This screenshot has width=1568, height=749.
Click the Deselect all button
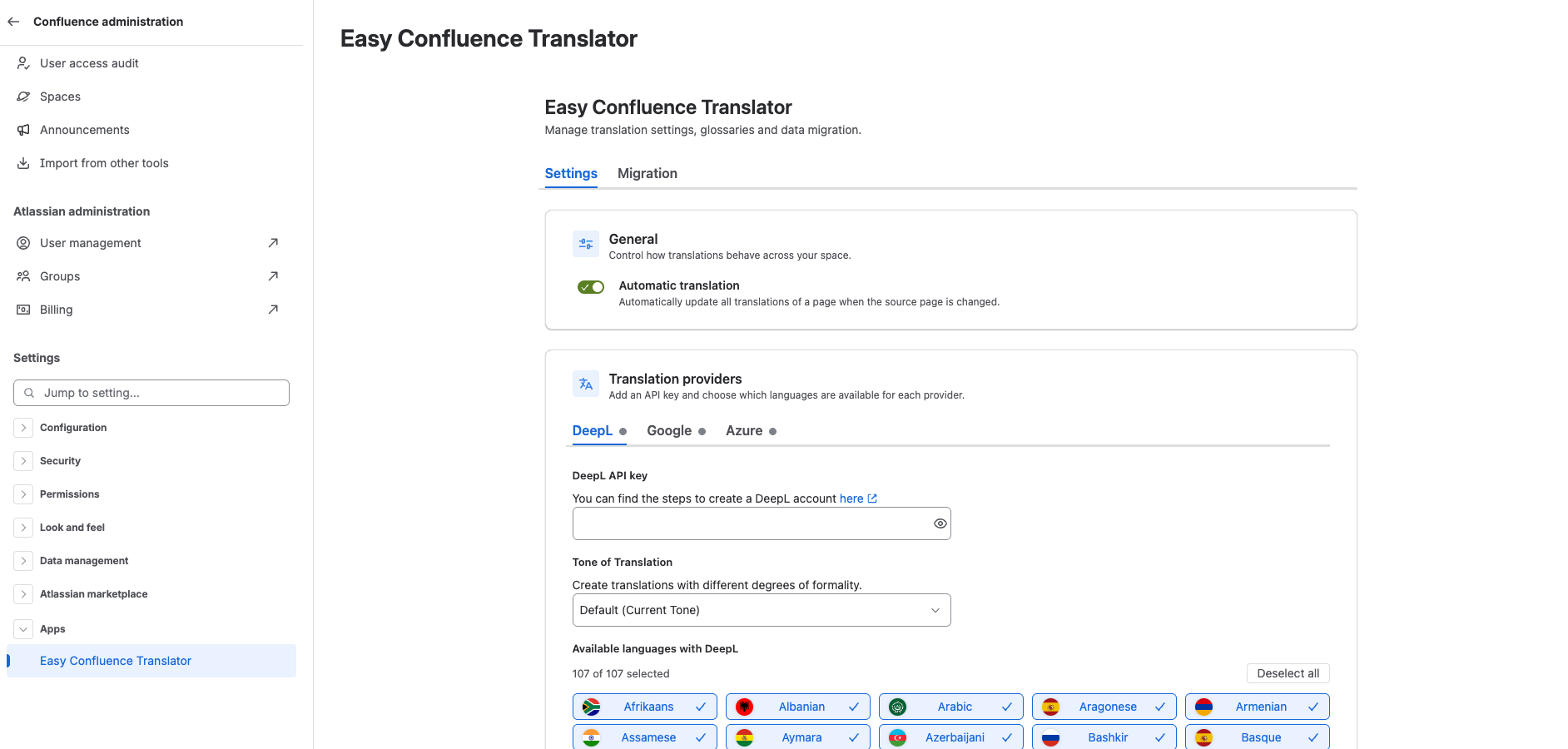point(1288,673)
